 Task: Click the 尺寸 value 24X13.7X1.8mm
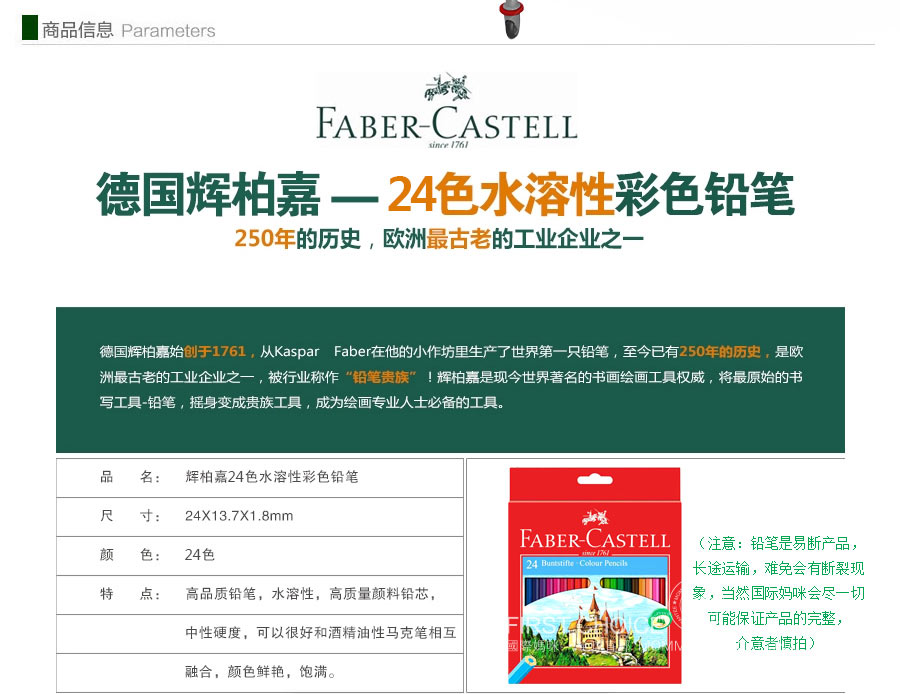click(239, 516)
